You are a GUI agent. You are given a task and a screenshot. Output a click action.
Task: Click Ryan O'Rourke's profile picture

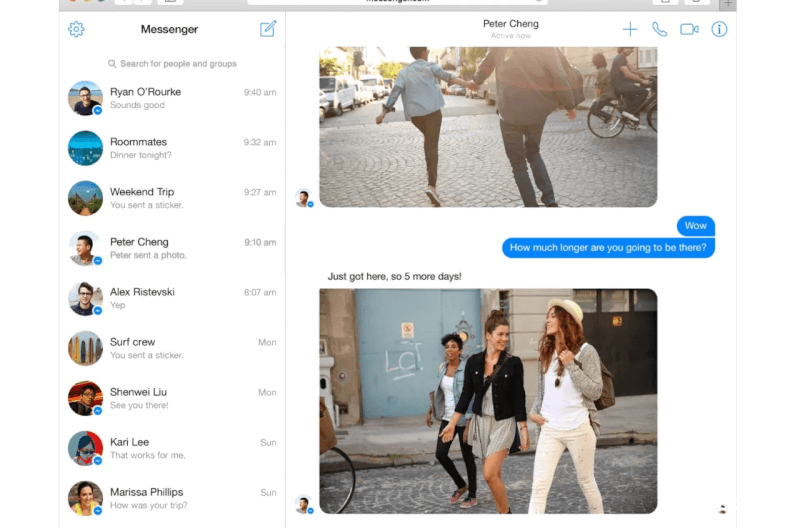point(85,98)
